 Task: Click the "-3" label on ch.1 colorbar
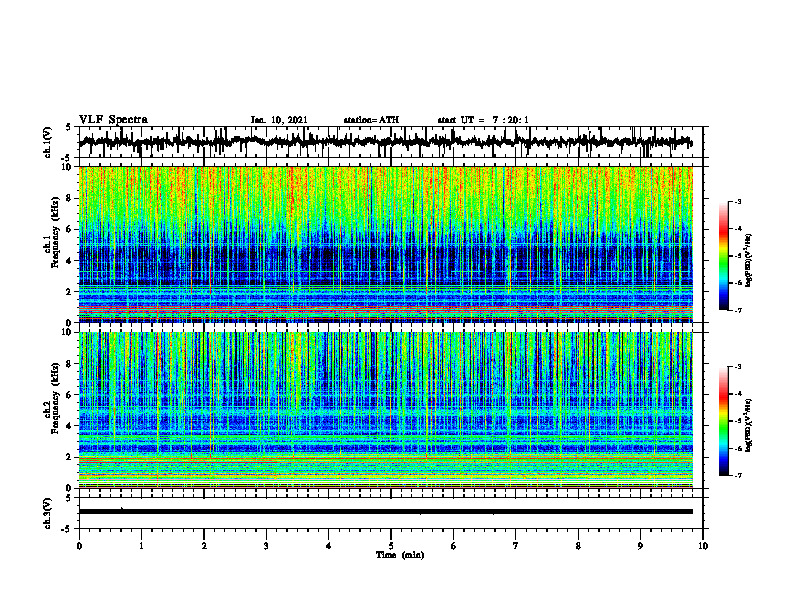pos(738,202)
